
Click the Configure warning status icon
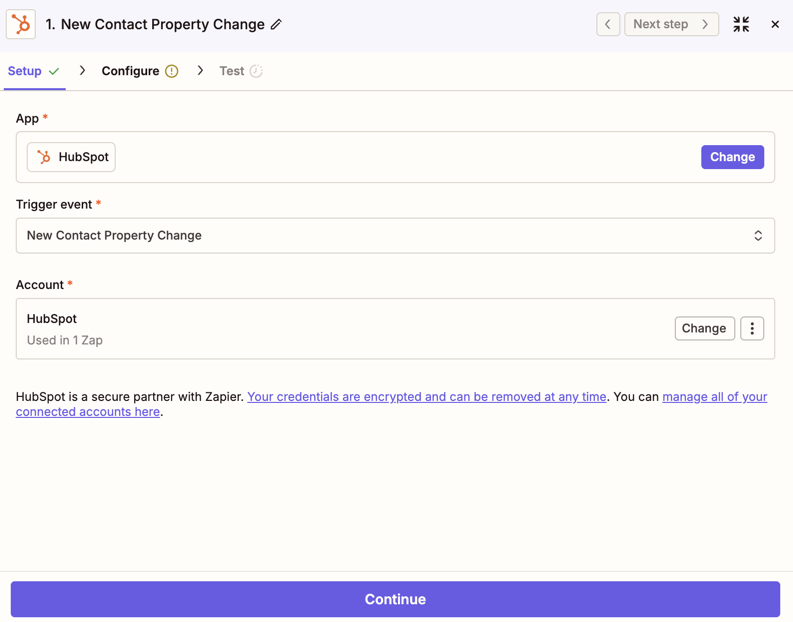tap(172, 71)
